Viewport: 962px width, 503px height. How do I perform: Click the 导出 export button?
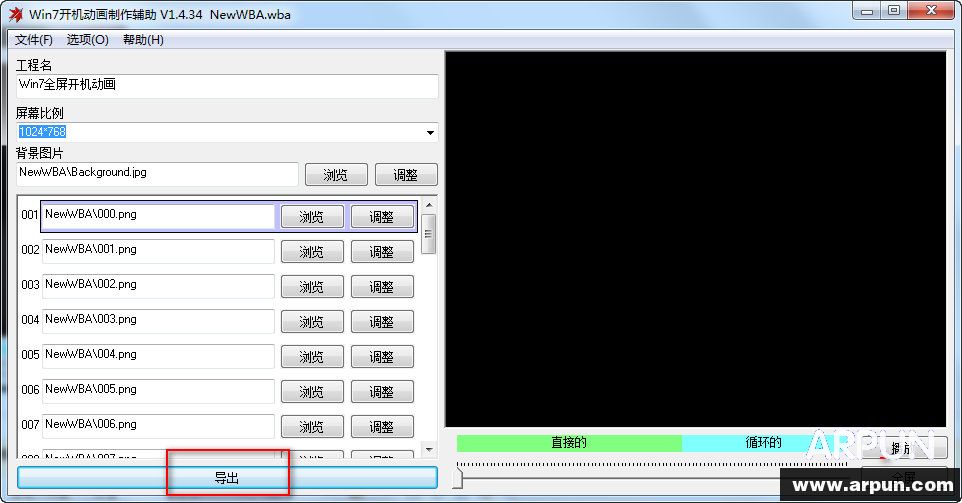pyautogui.click(x=227, y=478)
